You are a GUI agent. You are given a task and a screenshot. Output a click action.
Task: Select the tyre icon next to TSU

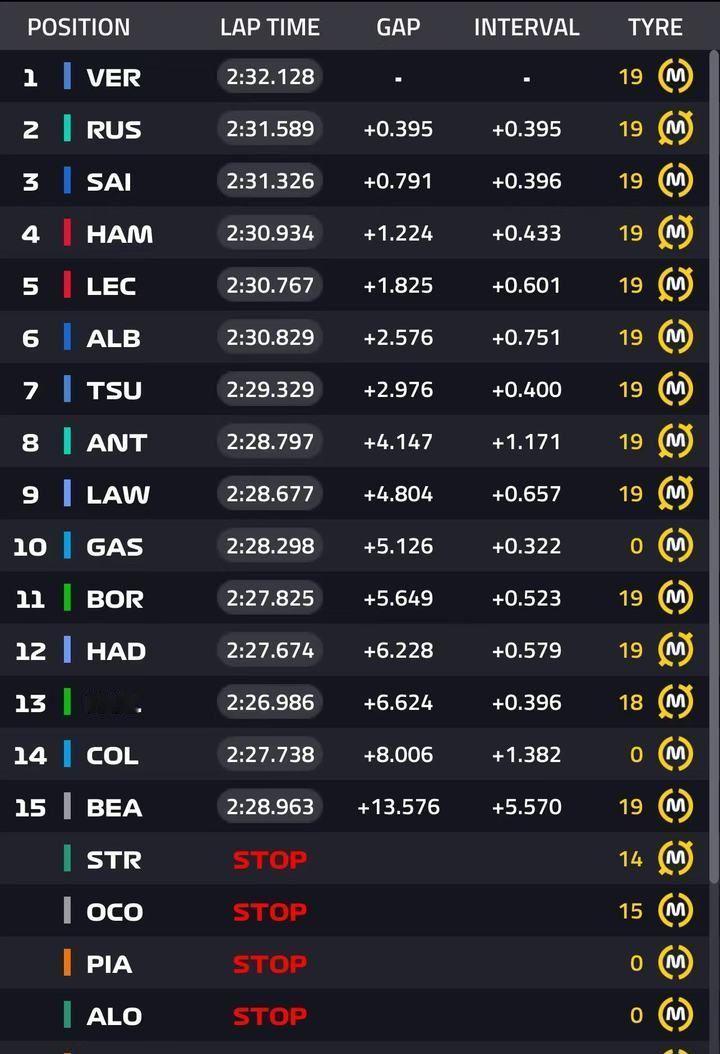click(x=676, y=389)
